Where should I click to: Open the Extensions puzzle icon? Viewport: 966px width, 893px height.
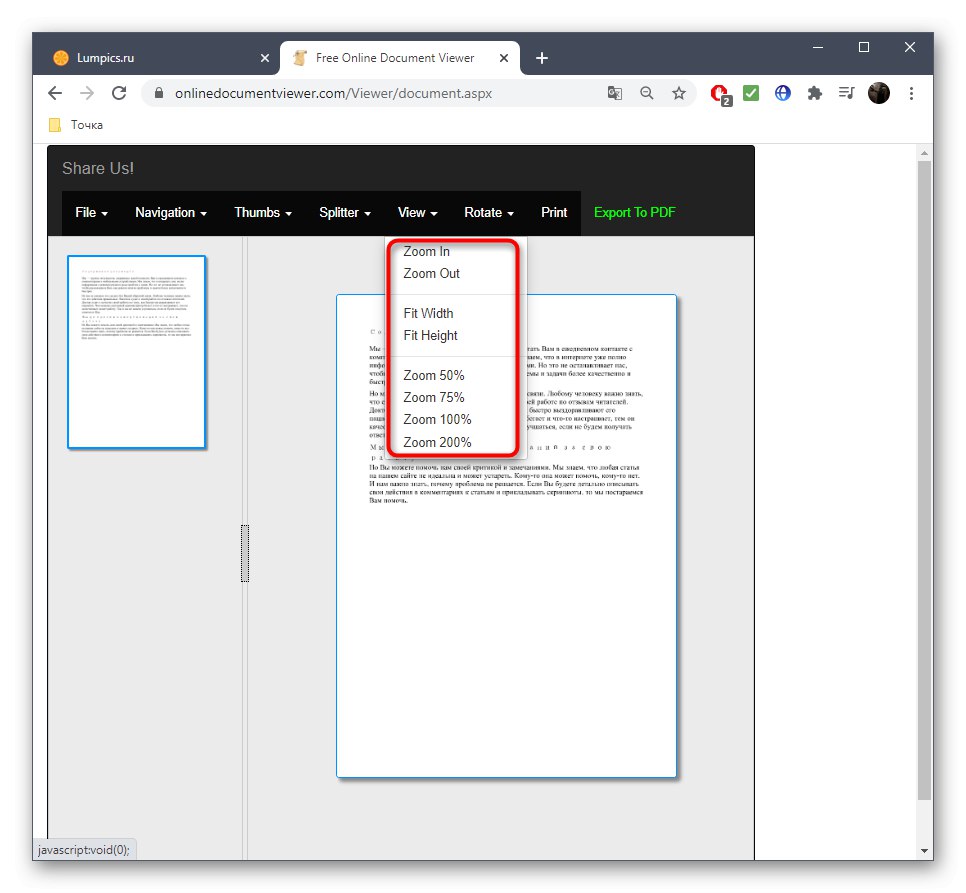tap(814, 93)
